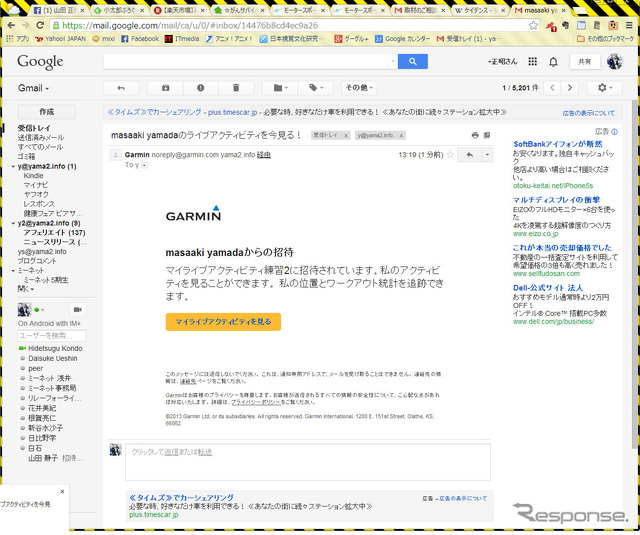Open the その他のブックマーク folder
The image size is (640, 535).
(606, 39)
